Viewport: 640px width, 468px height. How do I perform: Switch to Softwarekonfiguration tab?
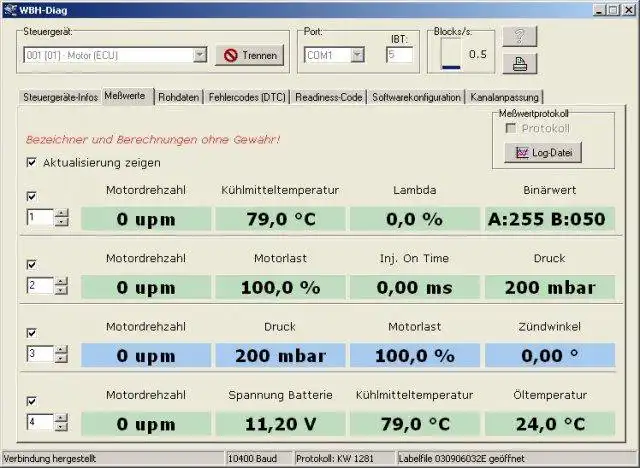(x=416, y=98)
